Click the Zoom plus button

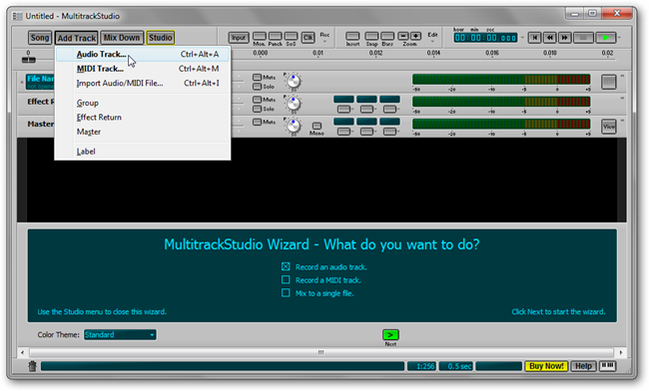[416, 36]
